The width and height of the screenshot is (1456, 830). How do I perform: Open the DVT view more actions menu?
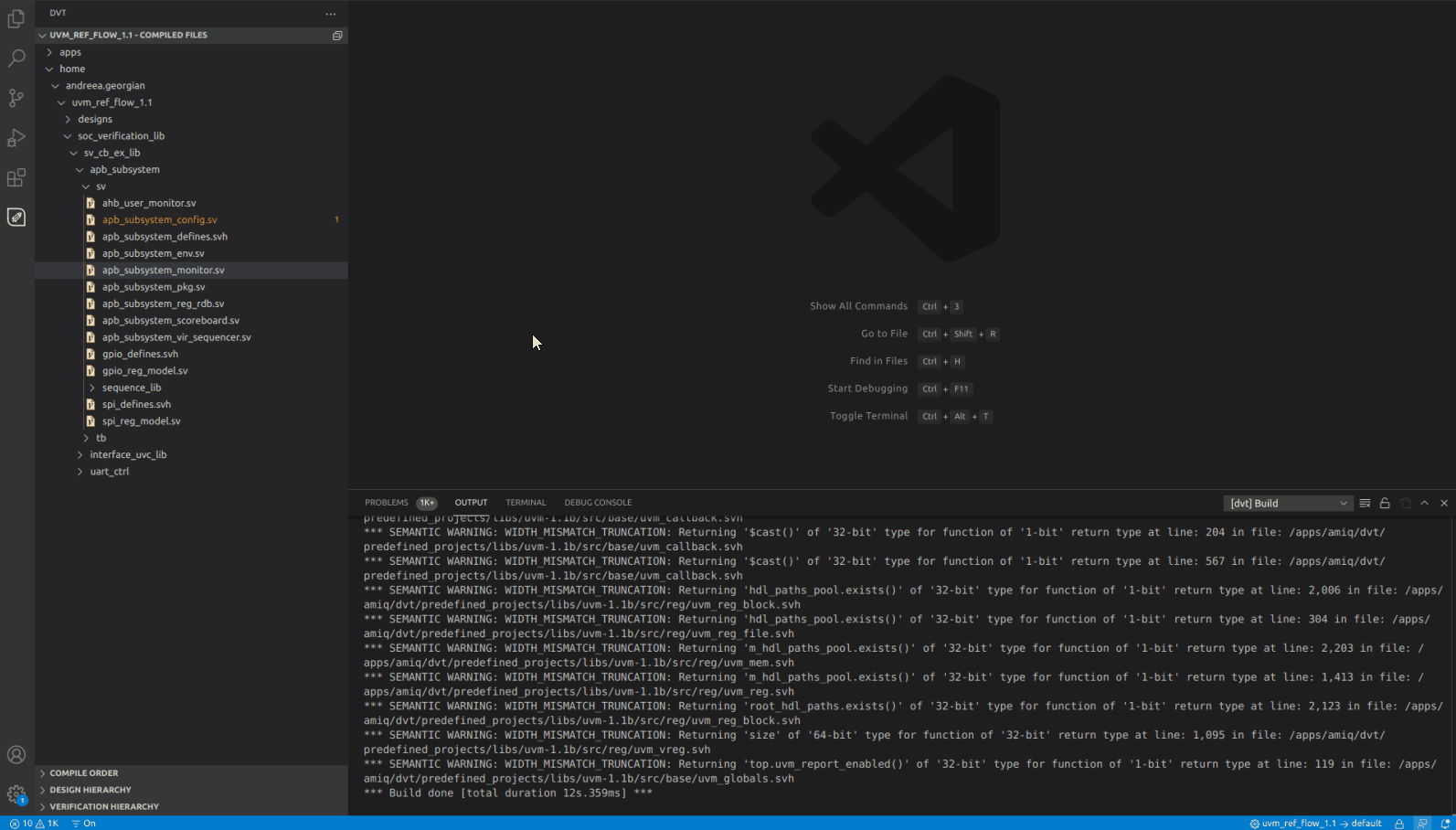tap(331, 14)
